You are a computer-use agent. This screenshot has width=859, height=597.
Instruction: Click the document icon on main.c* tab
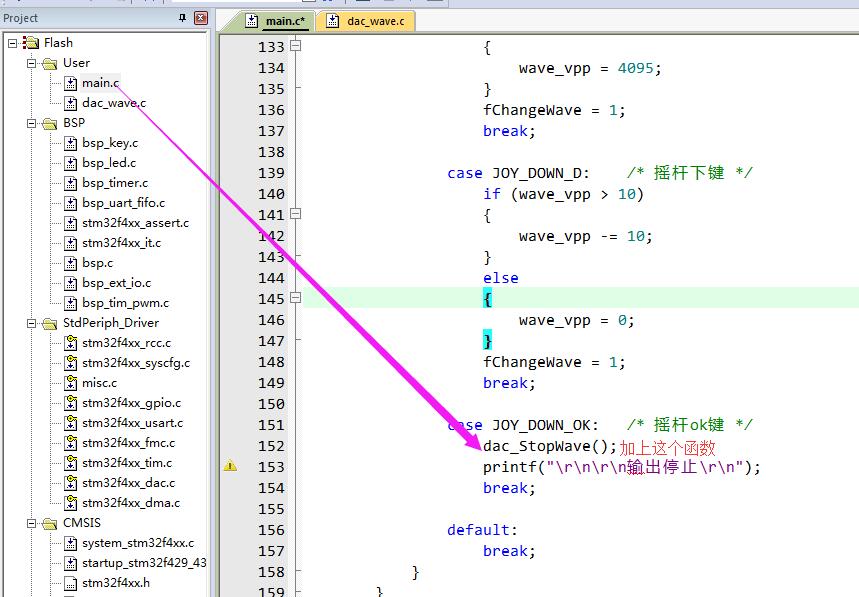click(x=251, y=21)
